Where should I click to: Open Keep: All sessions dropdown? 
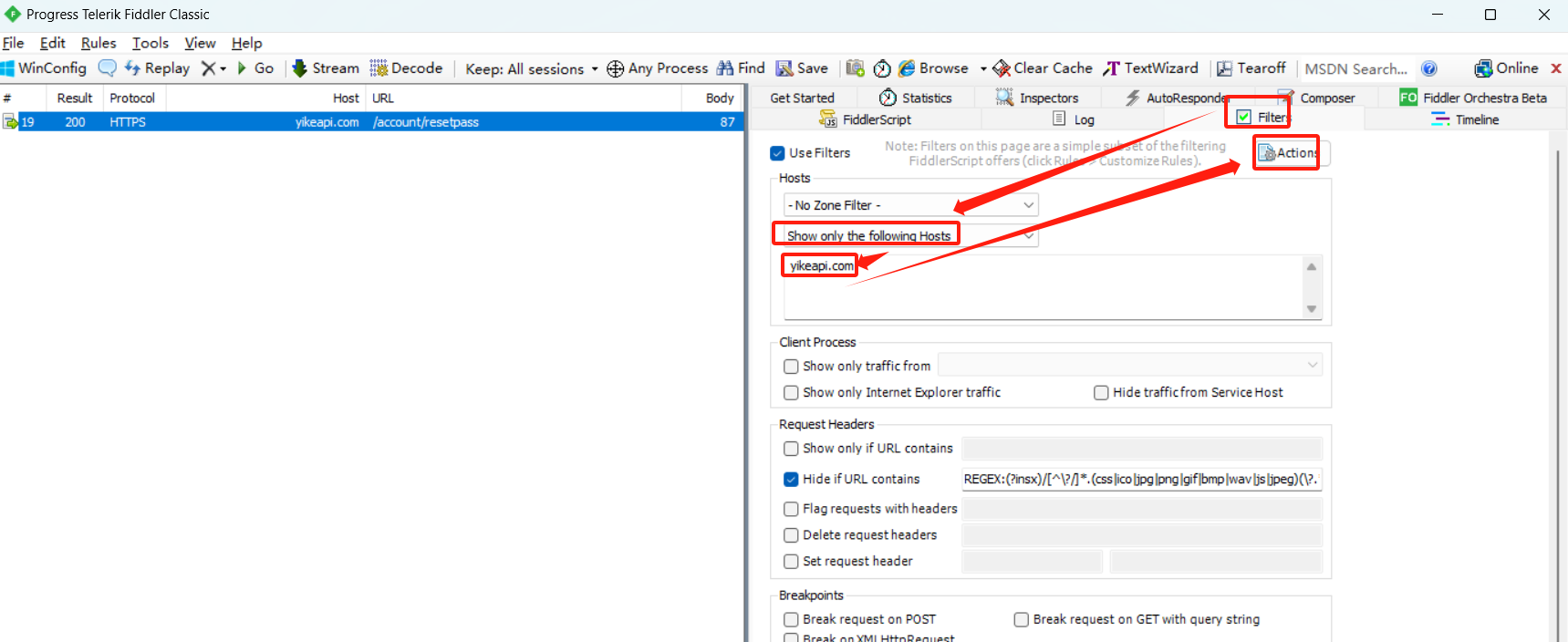531,68
